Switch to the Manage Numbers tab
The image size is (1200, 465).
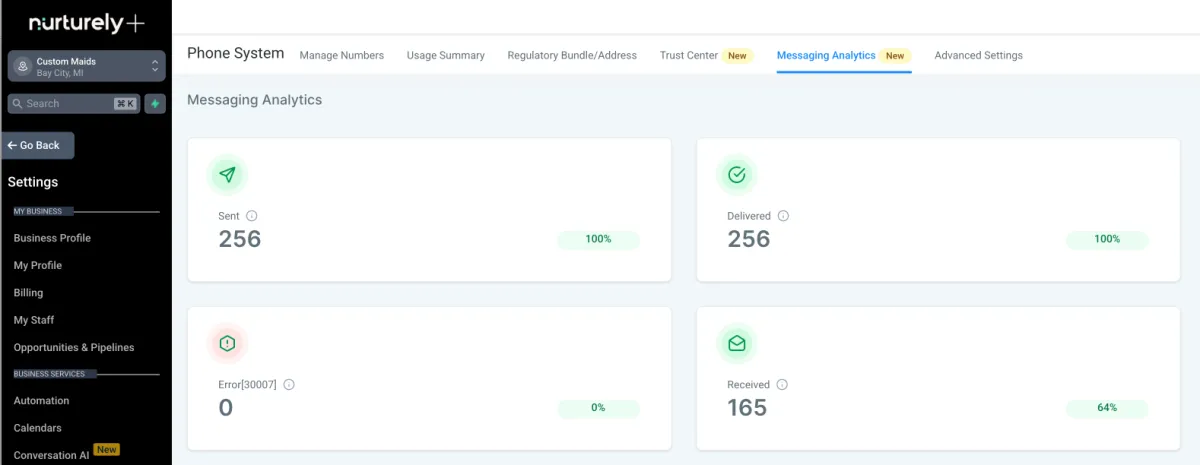click(x=342, y=55)
